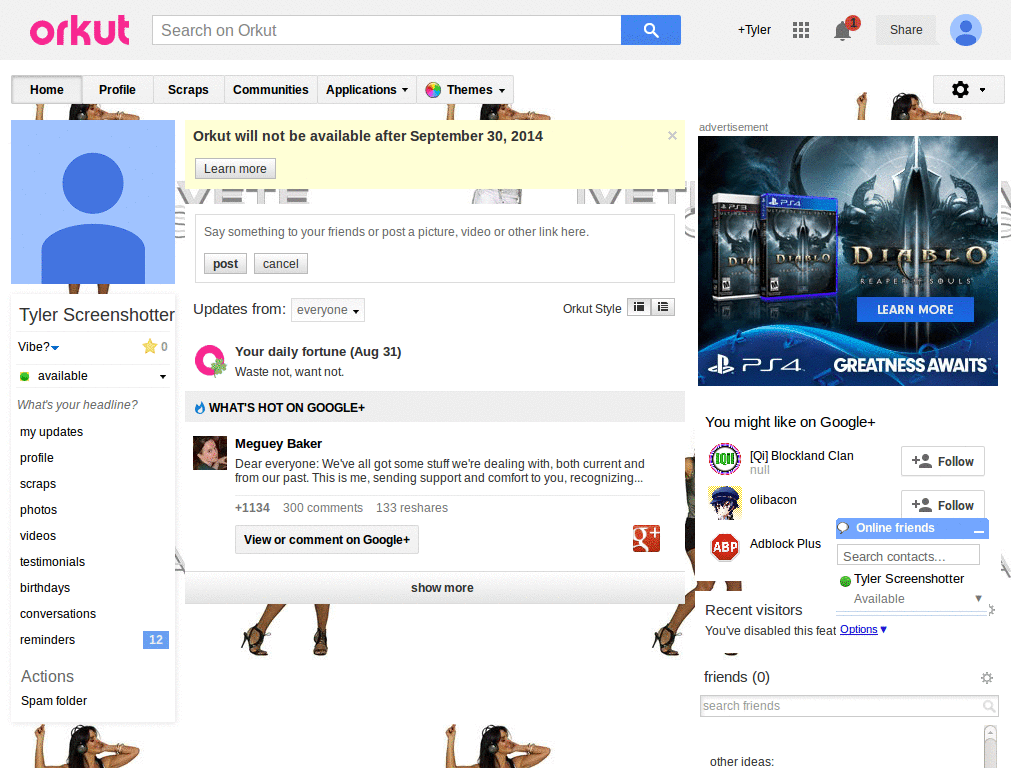Focus the Search on Orkut field

tap(387, 30)
